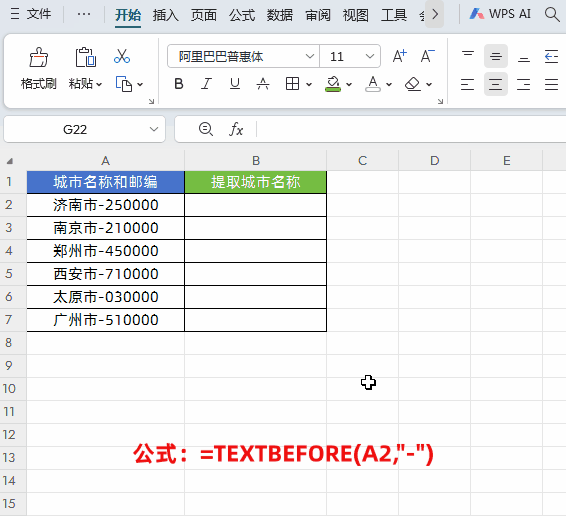Image resolution: width=566 pixels, height=516 pixels.
Task: Expand the font color dropdown
Action: [x=389, y=84]
